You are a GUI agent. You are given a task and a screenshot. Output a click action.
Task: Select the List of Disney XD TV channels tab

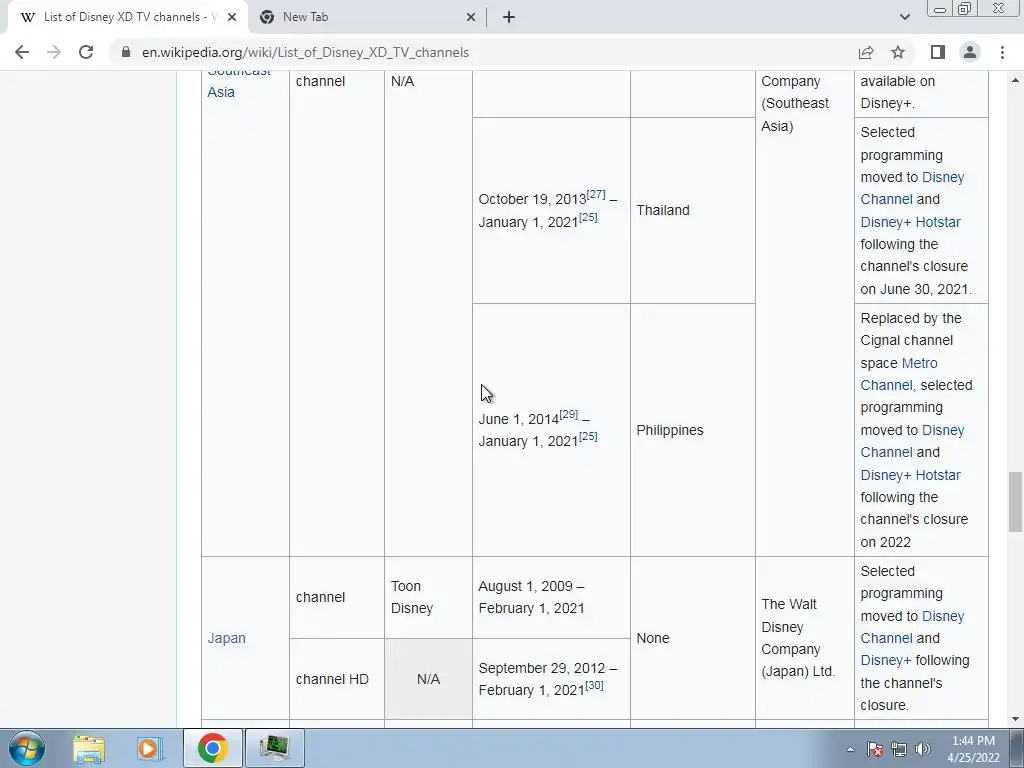pos(127,18)
